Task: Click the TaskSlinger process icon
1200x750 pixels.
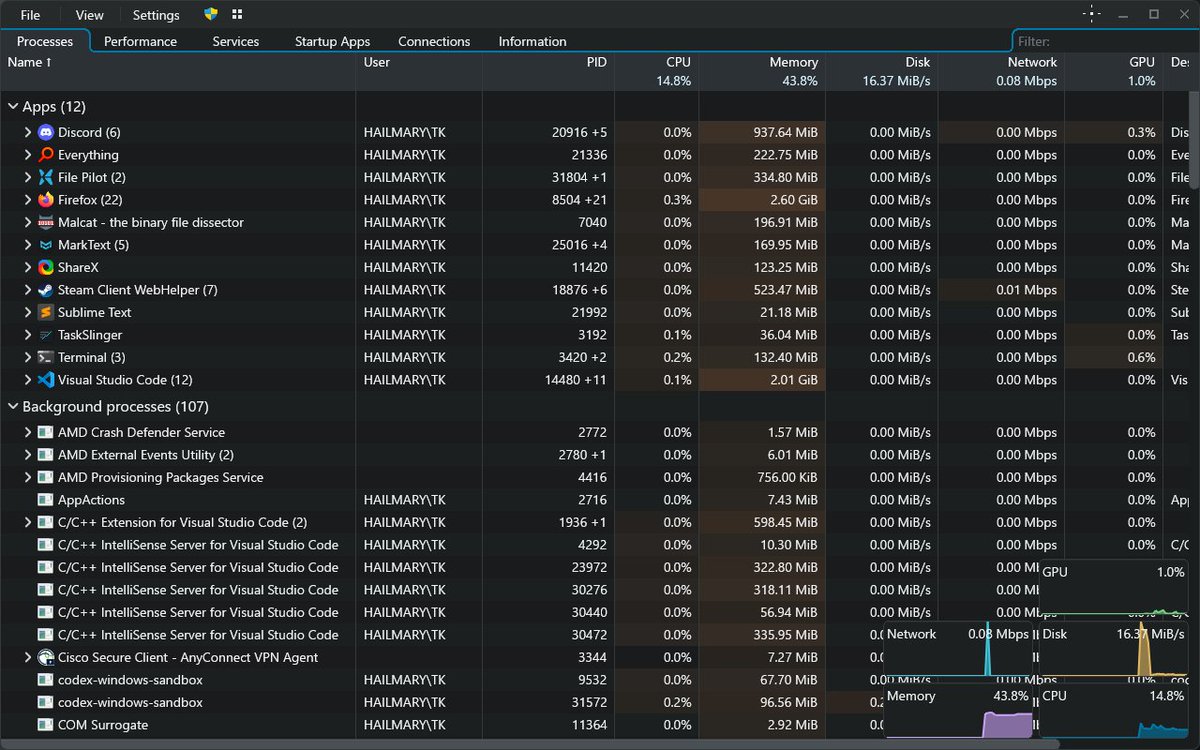Action: [45, 335]
